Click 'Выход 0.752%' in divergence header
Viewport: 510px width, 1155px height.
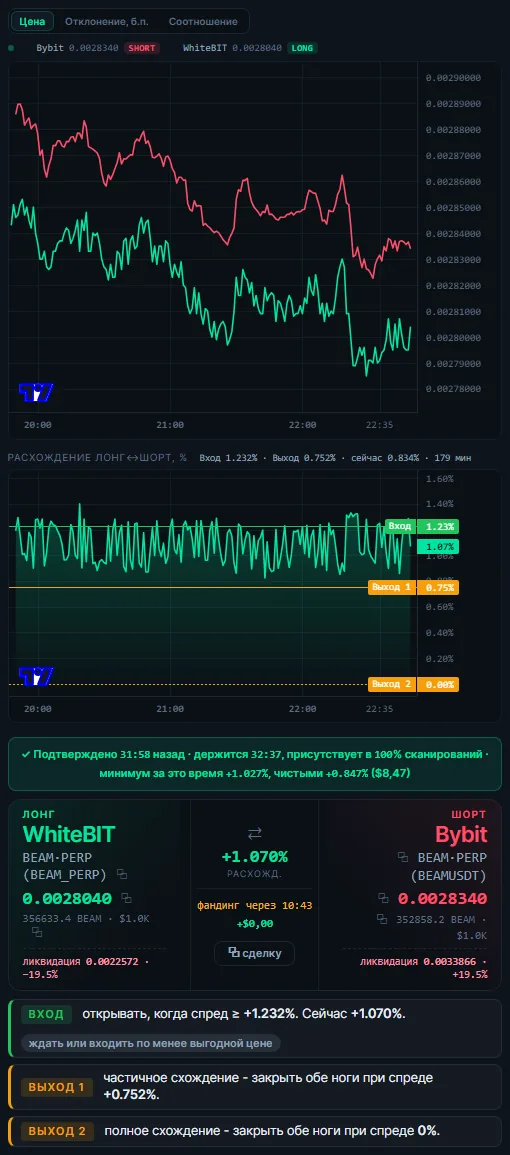pos(303,457)
